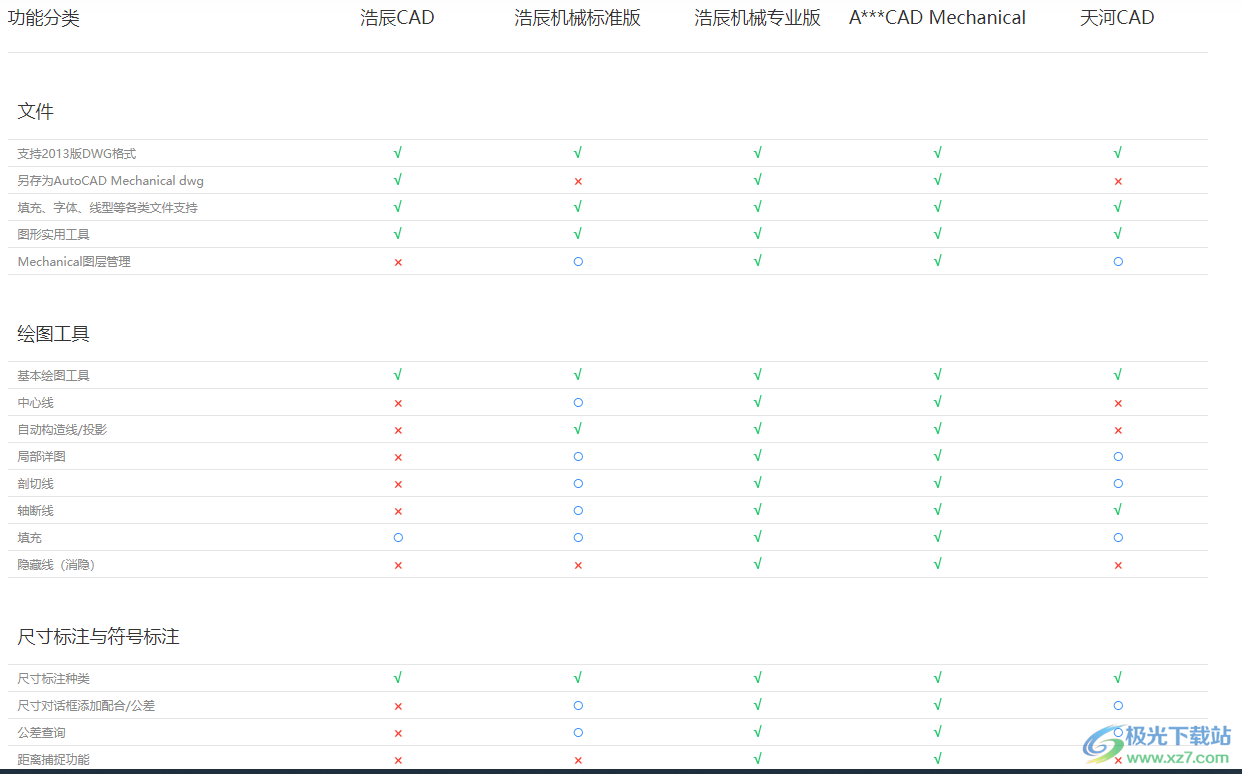Click 天河CAD check mark in 轴断线 row
The image size is (1242, 774).
1118,510
